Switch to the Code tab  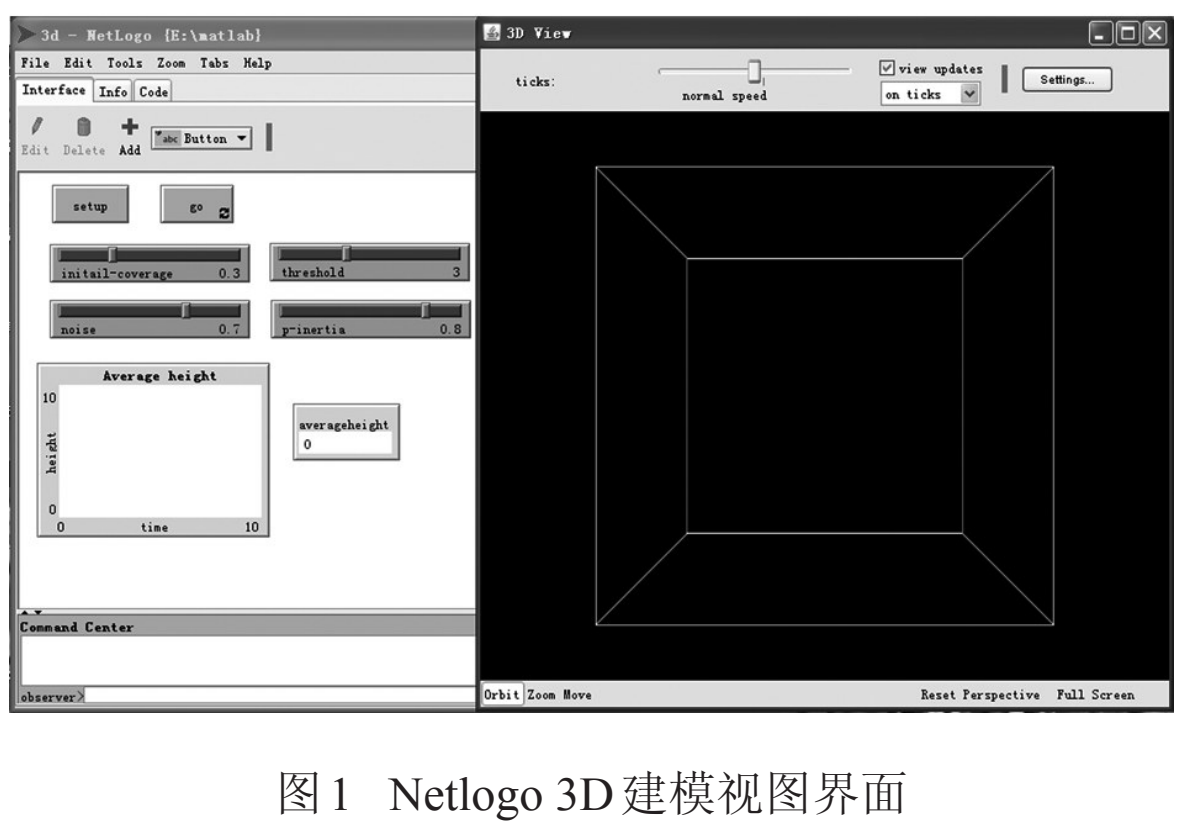154,91
